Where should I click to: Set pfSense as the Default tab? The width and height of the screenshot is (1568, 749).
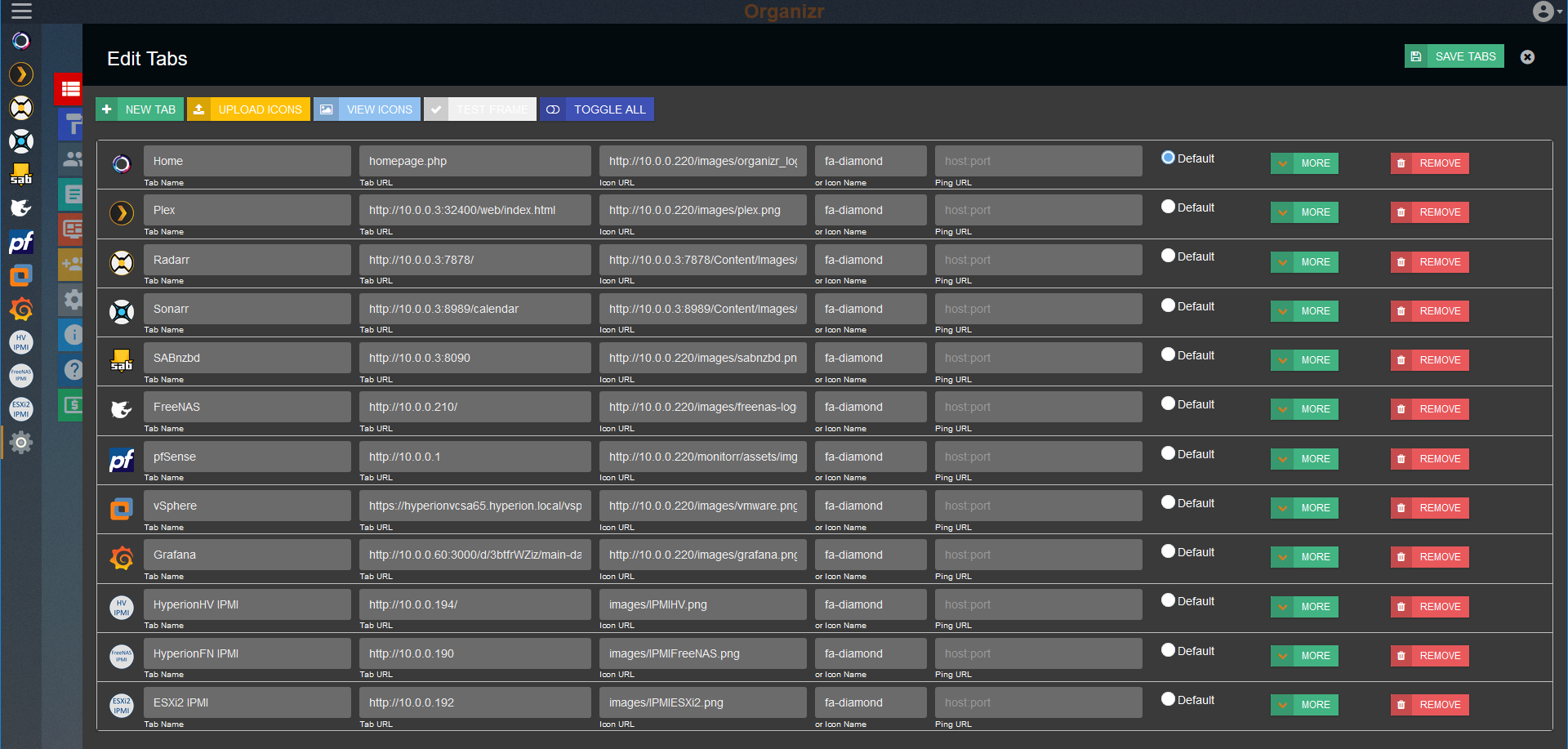[x=1168, y=453]
